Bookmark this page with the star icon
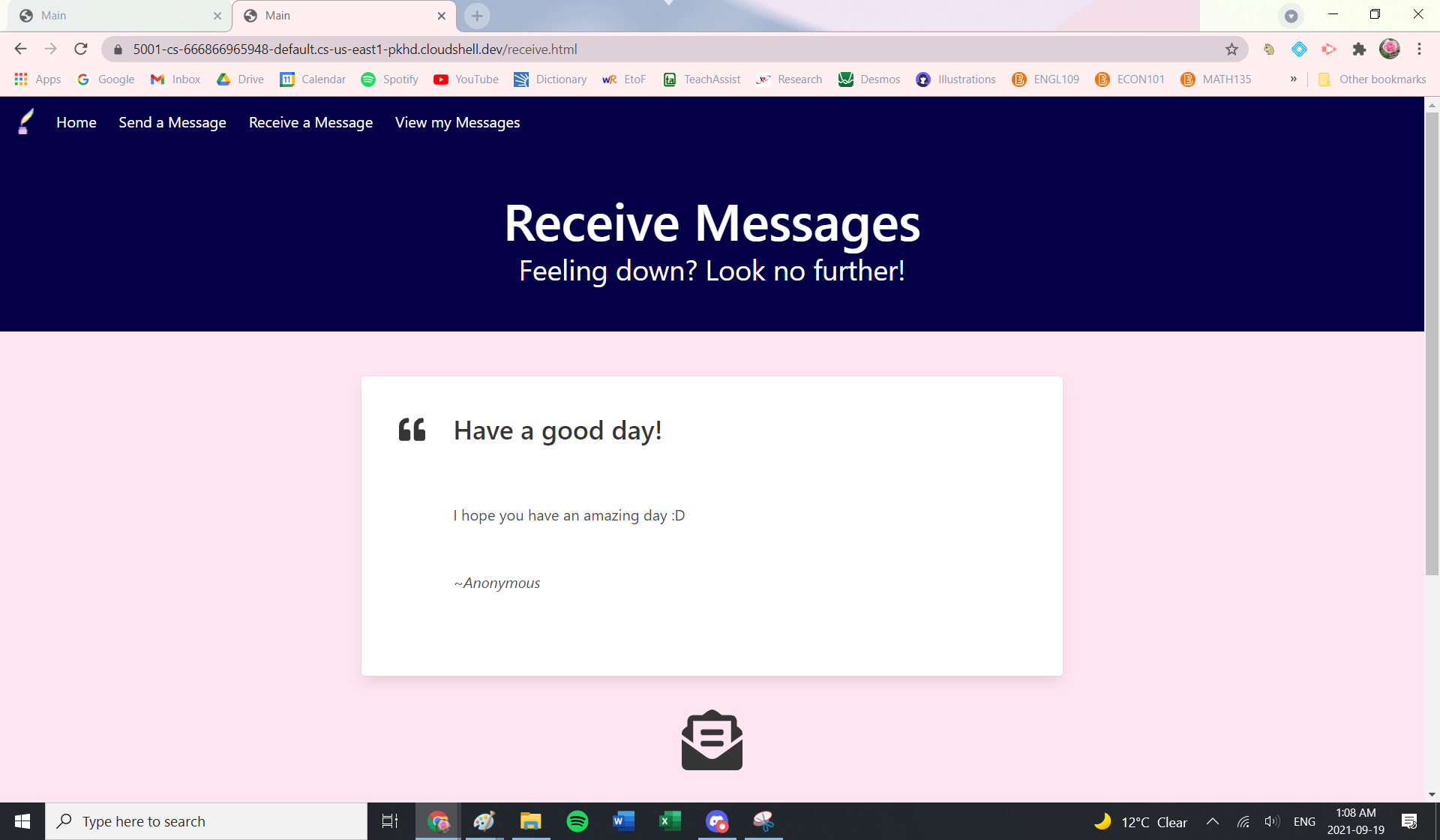The image size is (1440, 840). (x=1231, y=49)
